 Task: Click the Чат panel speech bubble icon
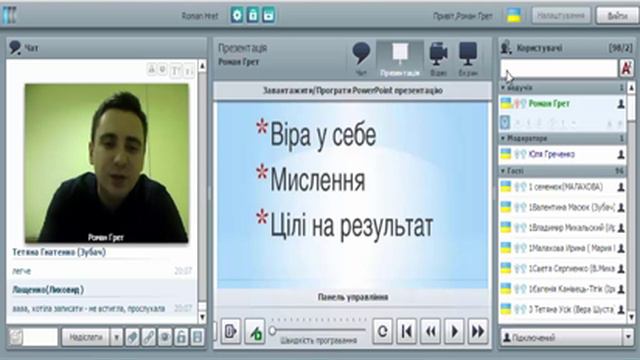(x=15, y=48)
